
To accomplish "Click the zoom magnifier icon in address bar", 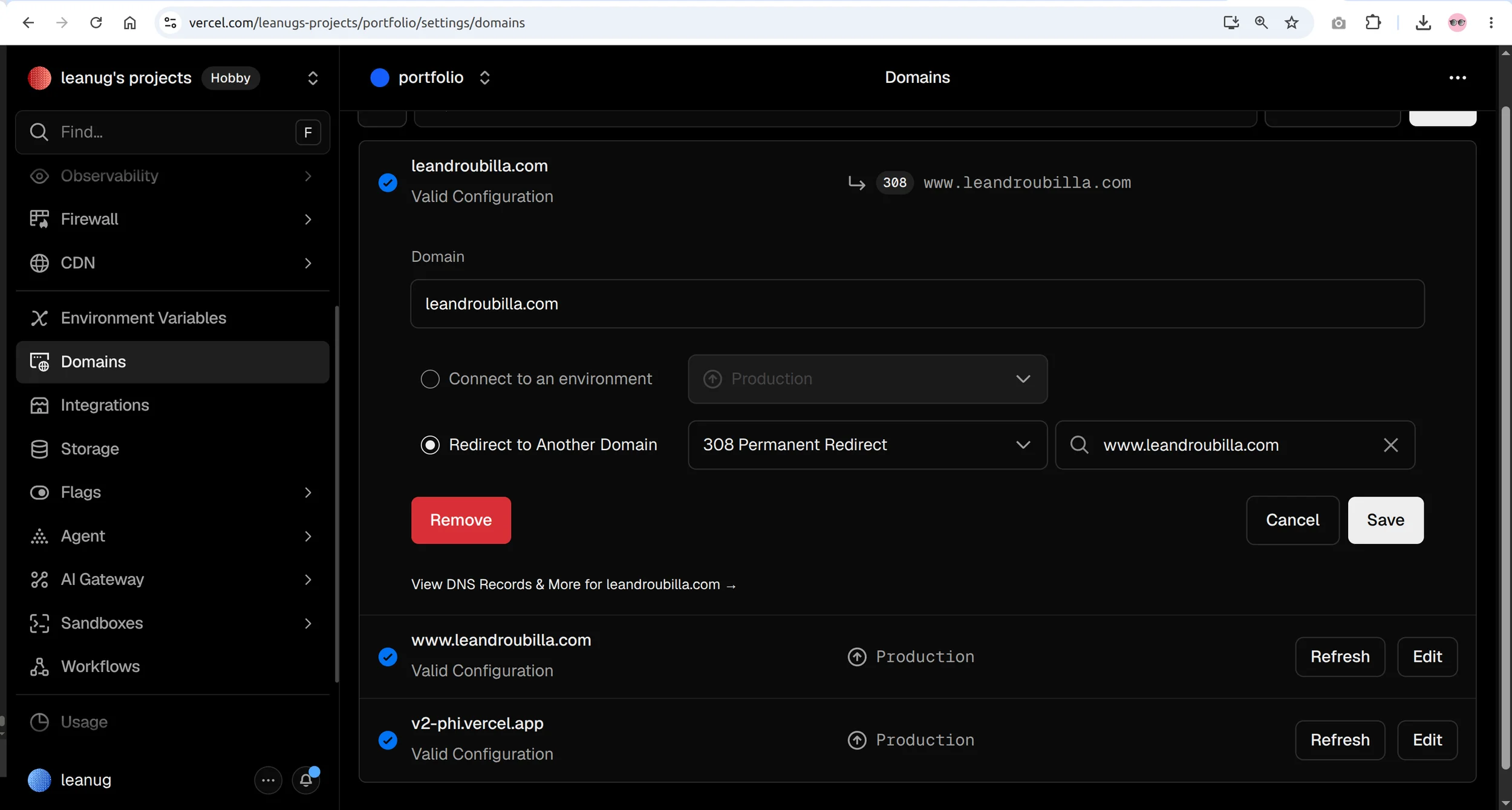I will tap(1261, 23).
